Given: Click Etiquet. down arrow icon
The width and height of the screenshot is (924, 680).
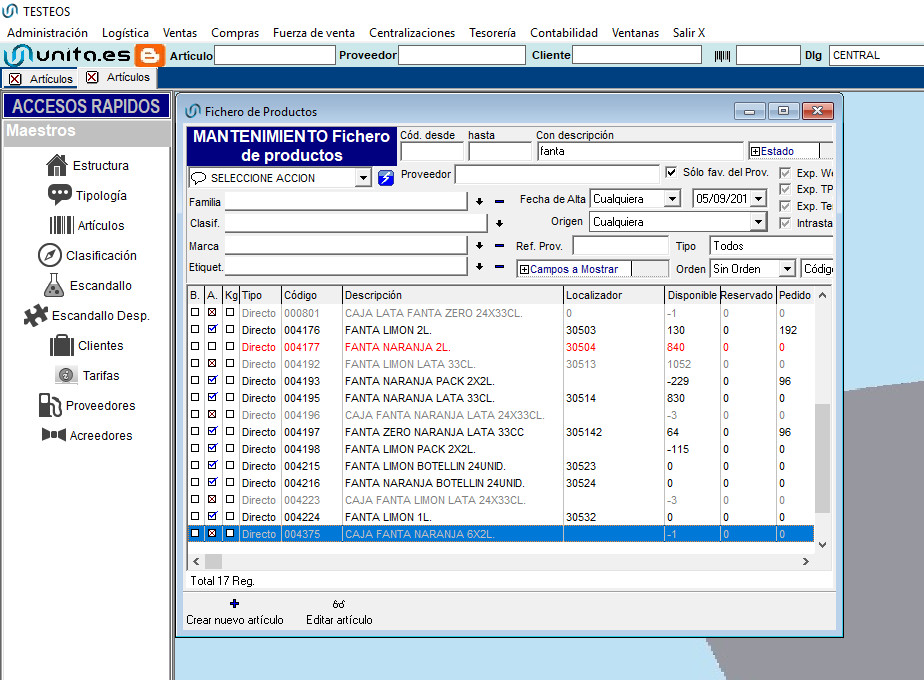Looking at the screenshot, I should pos(479,267).
